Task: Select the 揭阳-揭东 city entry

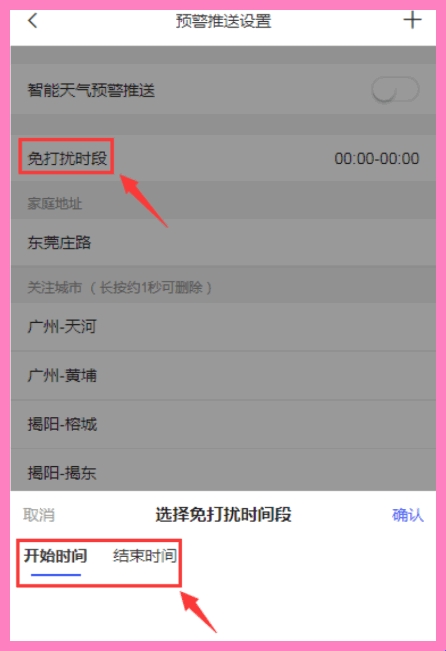Action: tap(223, 470)
